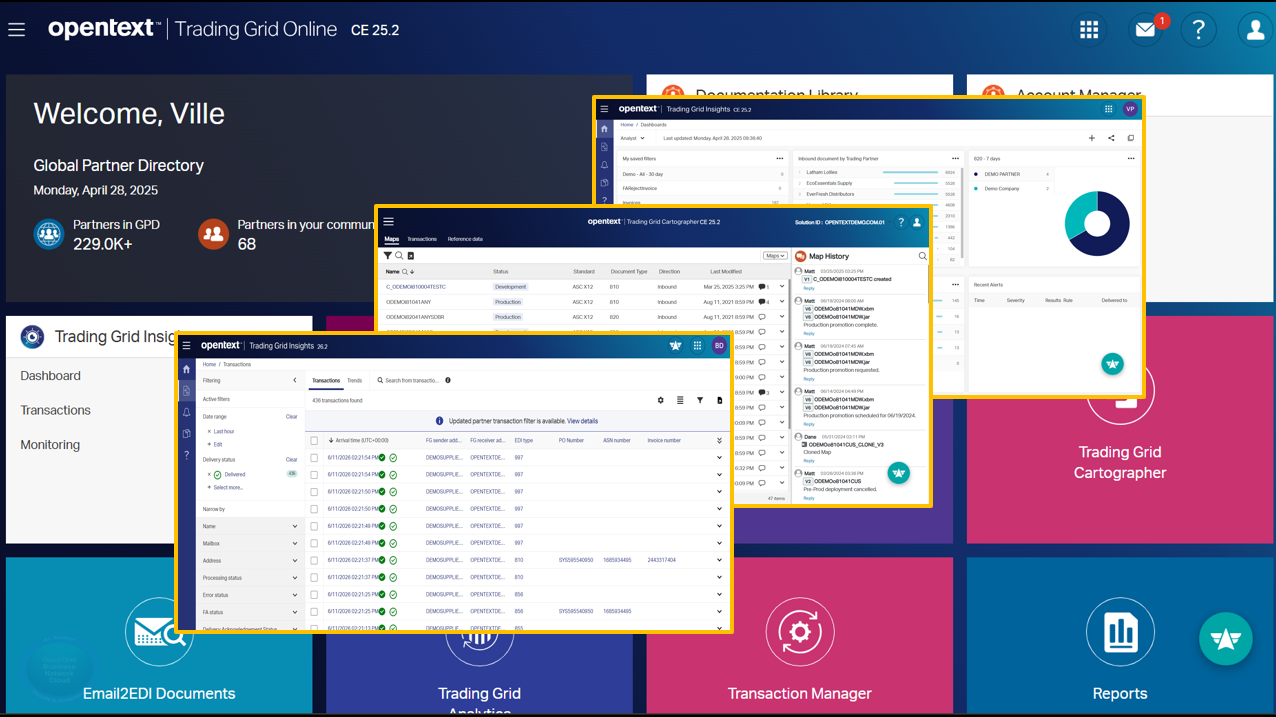Launch the Aviator assistant button above Reports tile

click(x=1226, y=639)
